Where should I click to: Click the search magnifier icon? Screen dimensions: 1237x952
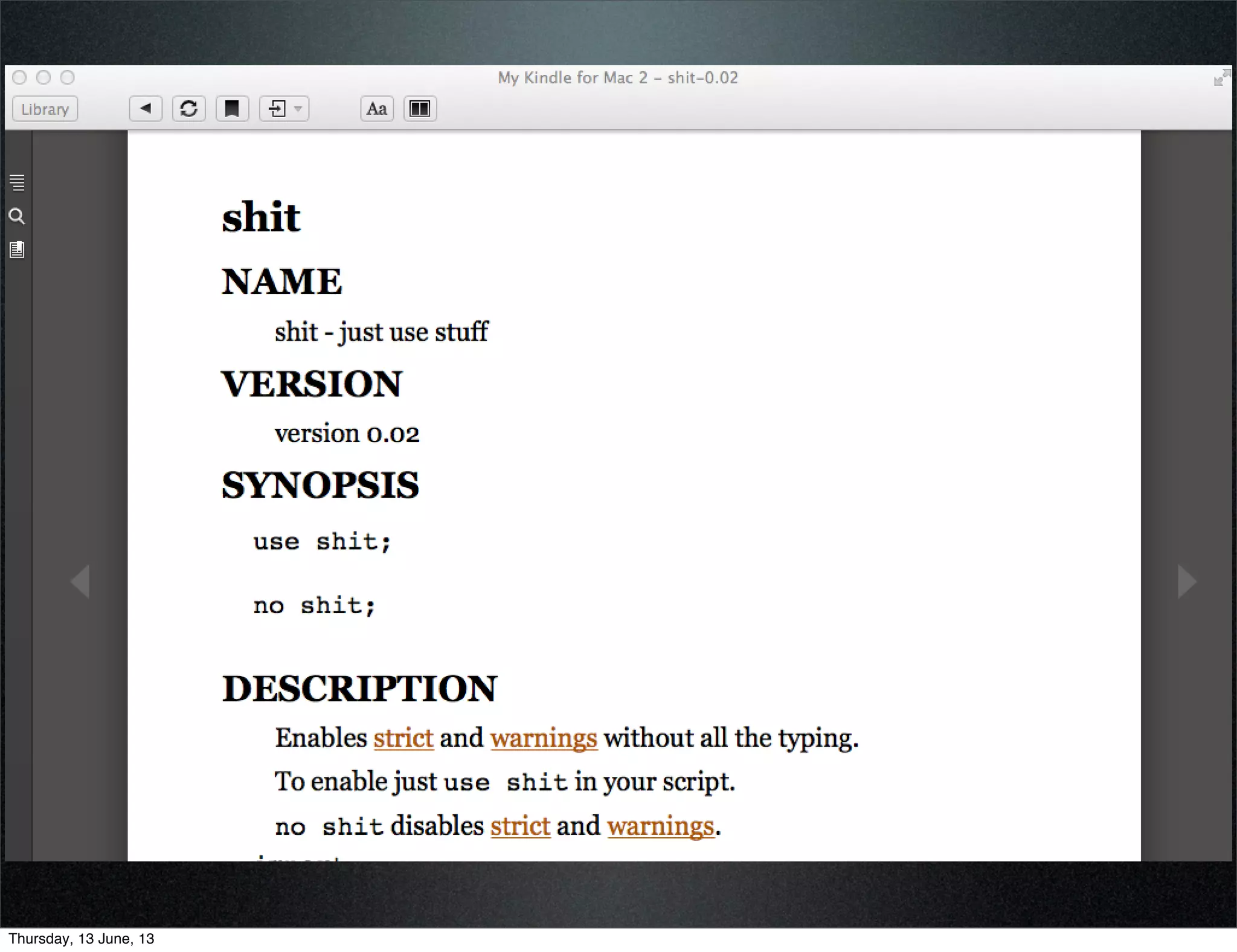pyautogui.click(x=17, y=216)
